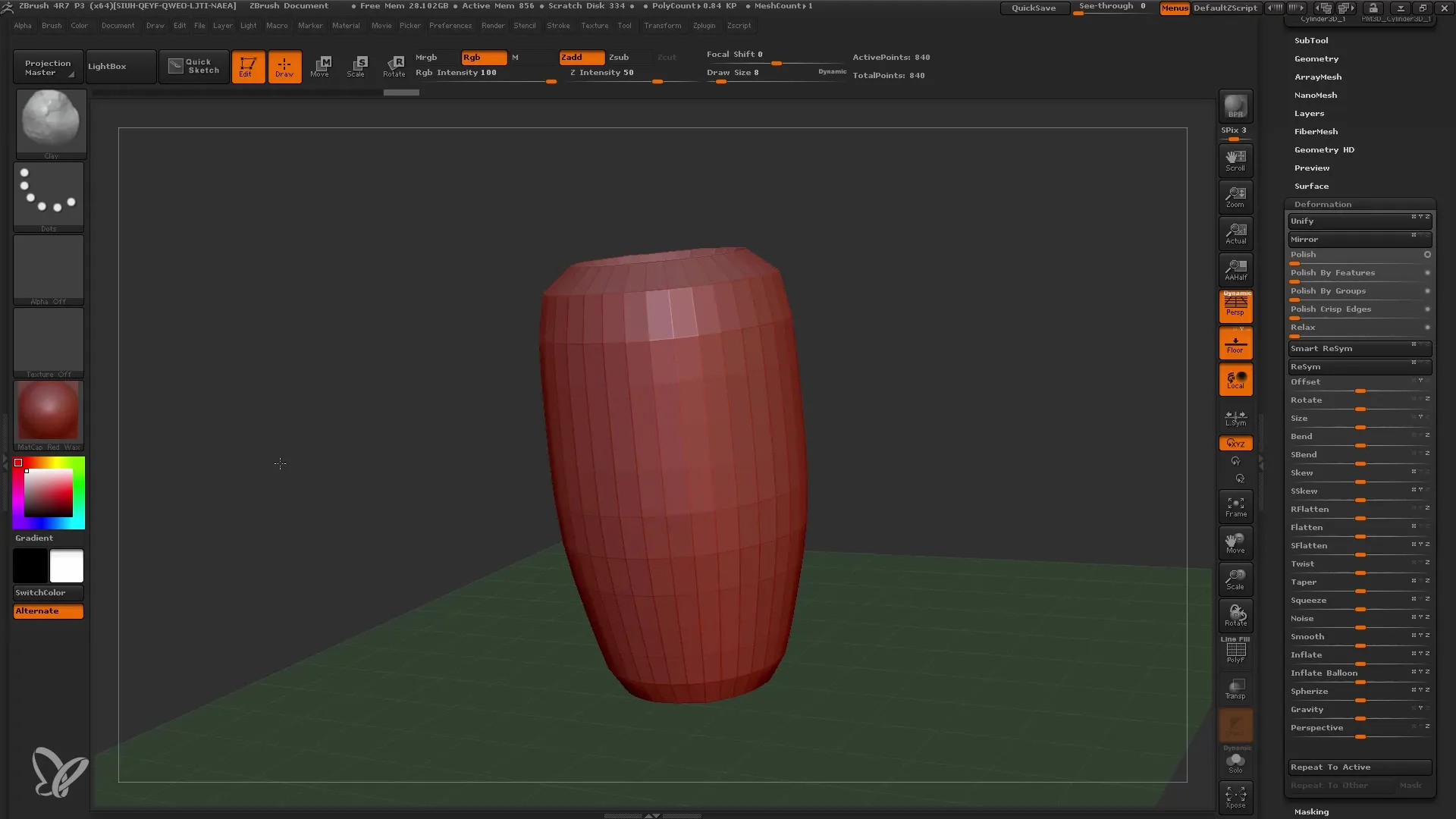The height and width of the screenshot is (819, 1456).
Task: Click the Rotate tool icon
Action: pos(394,65)
